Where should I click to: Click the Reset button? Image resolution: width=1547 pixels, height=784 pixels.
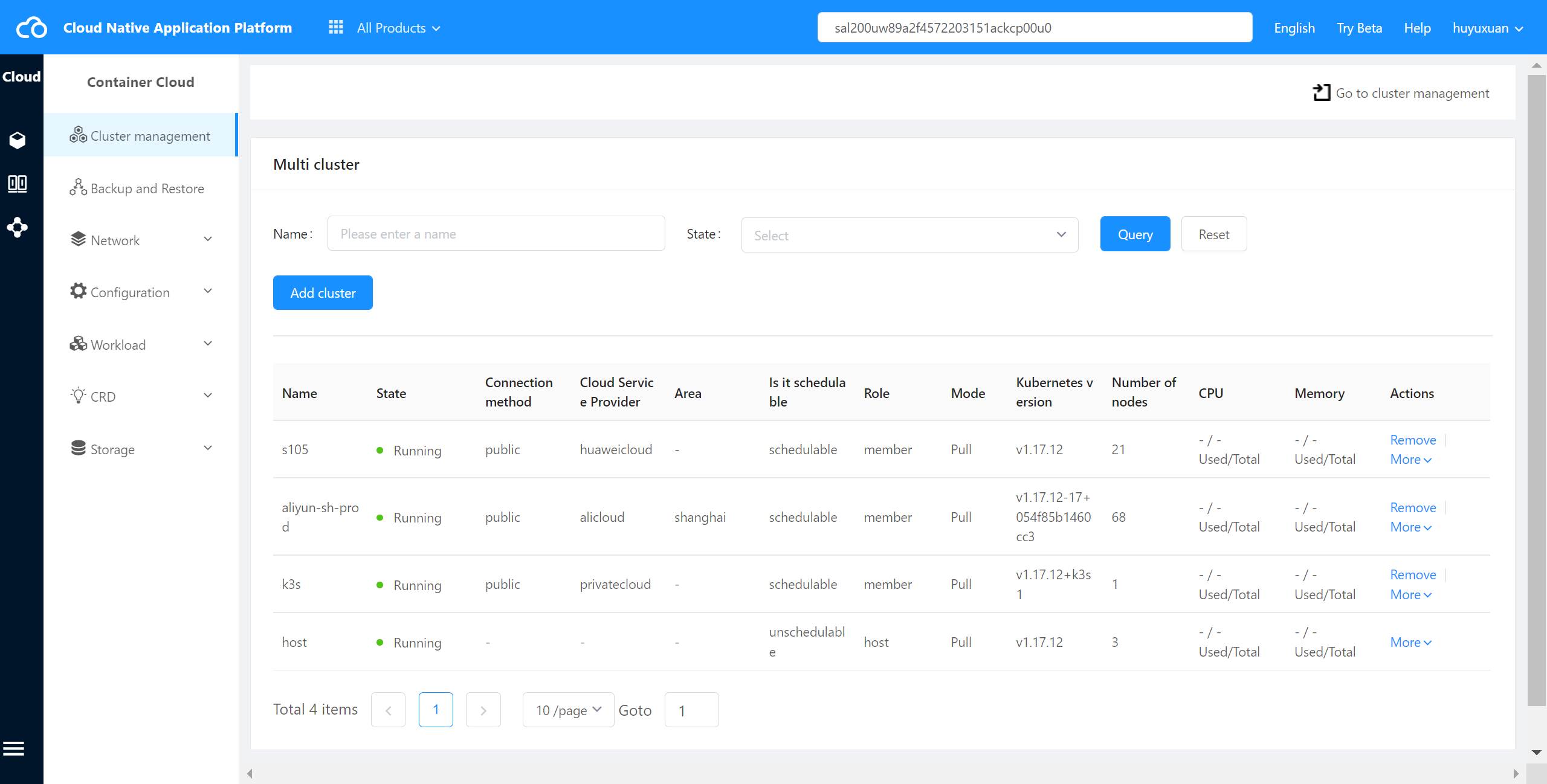[1213, 234]
